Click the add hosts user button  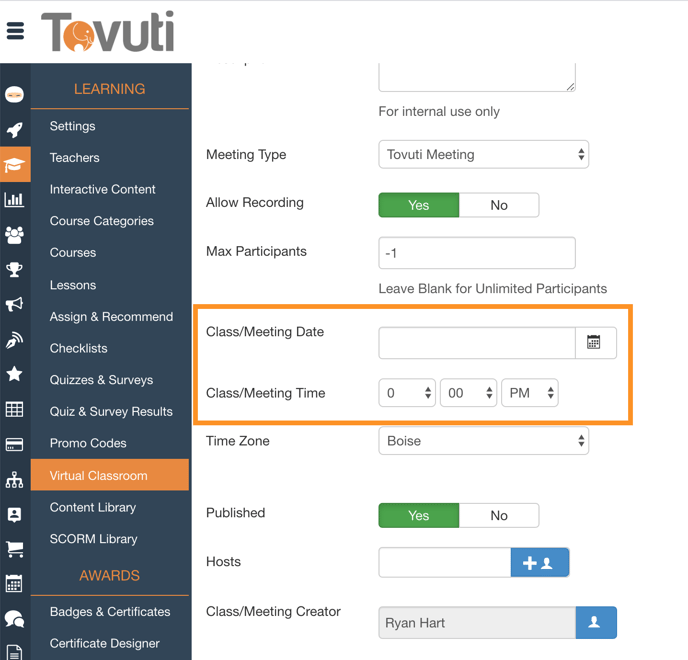pyautogui.click(x=539, y=563)
